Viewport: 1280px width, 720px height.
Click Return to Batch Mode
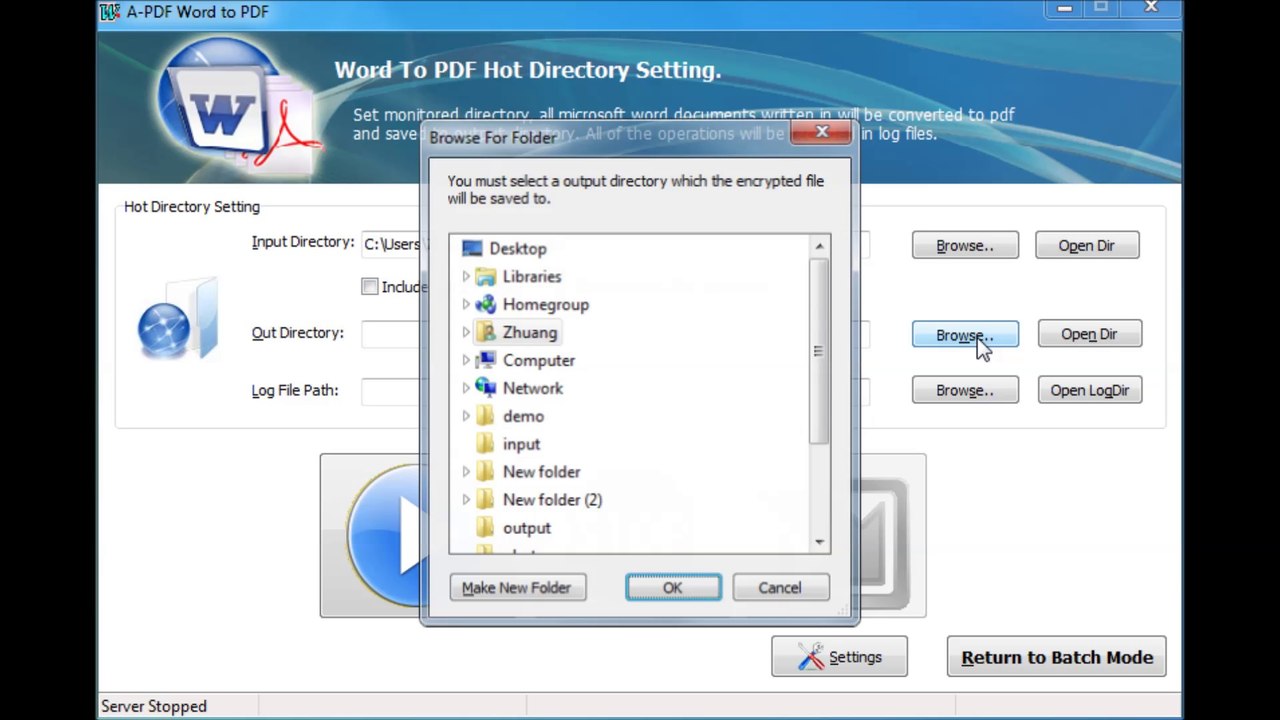point(1057,657)
